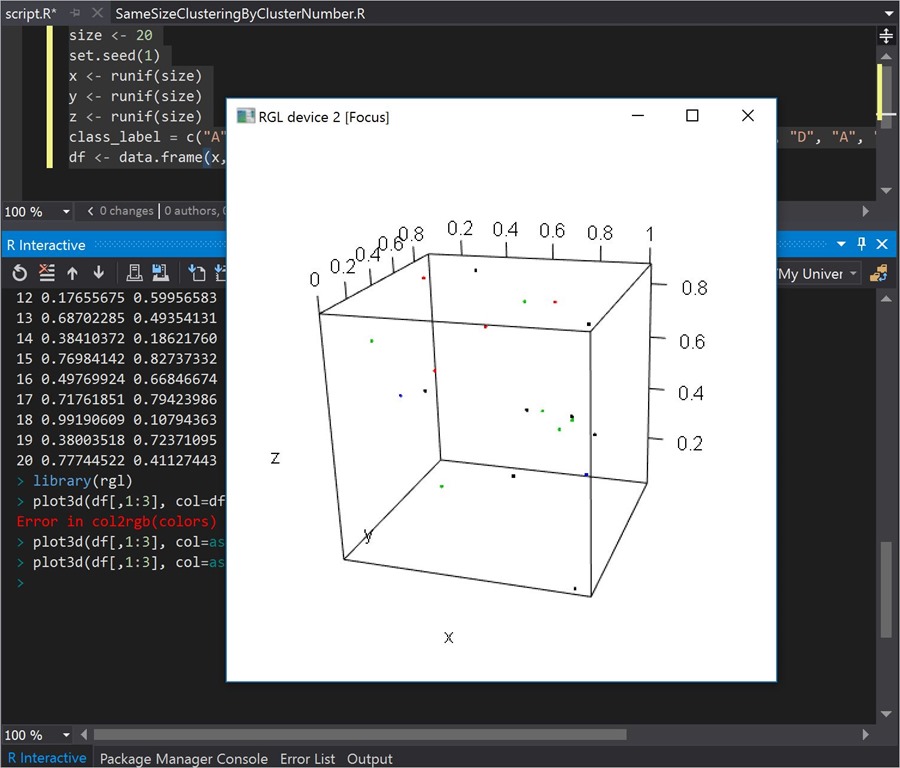Click the source file icon with blue arrow
The image size is (900, 768).
[x=197, y=273]
